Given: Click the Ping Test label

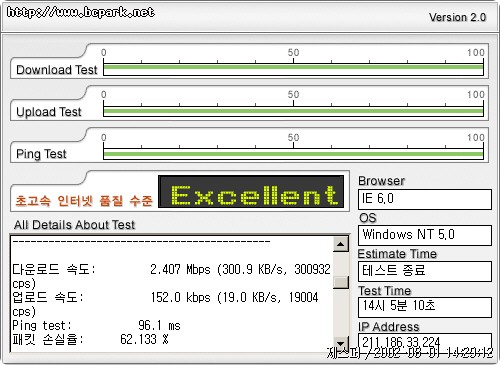Looking at the screenshot, I should click(41, 154).
